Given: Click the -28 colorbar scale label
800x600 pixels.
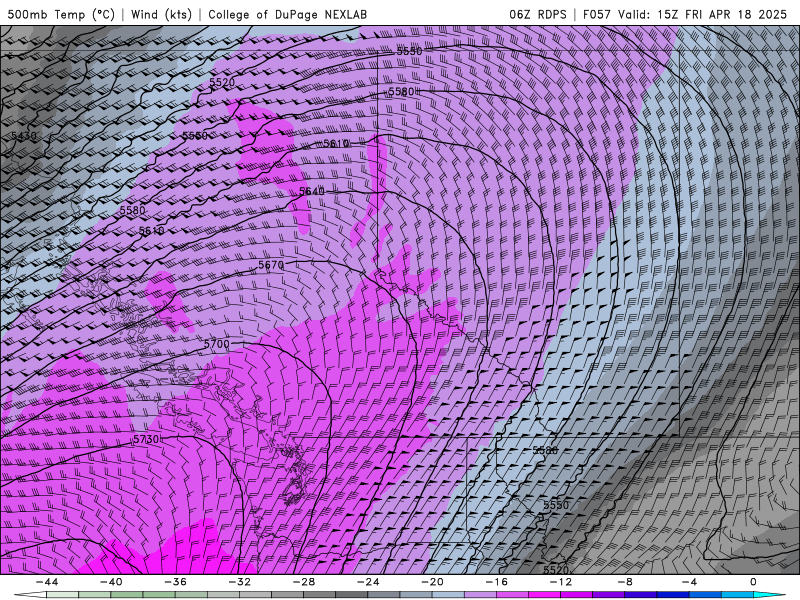Looking at the screenshot, I should tap(304, 582).
